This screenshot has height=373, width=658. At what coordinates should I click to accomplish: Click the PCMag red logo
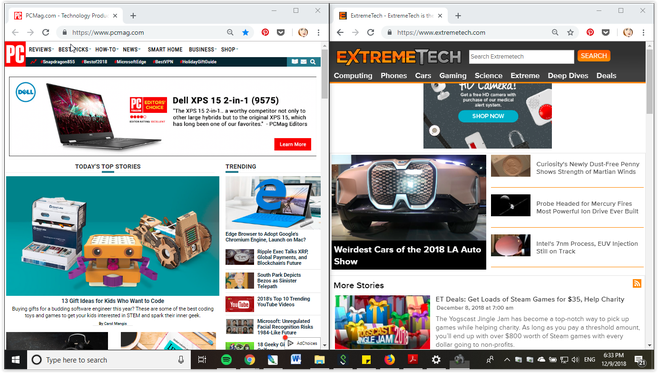(15, 54)
